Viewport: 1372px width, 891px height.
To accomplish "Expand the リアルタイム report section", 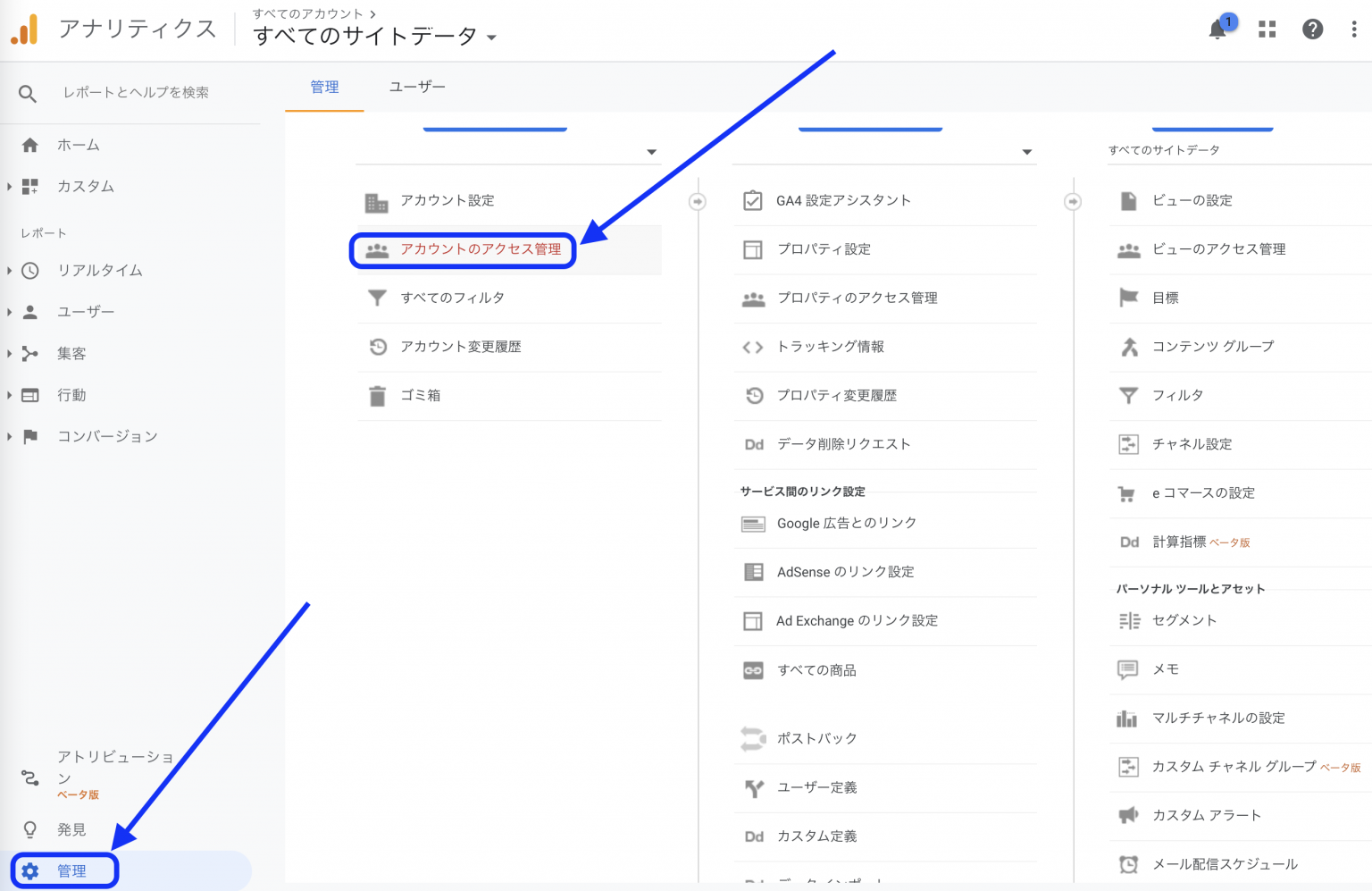I will click(10, 270).
